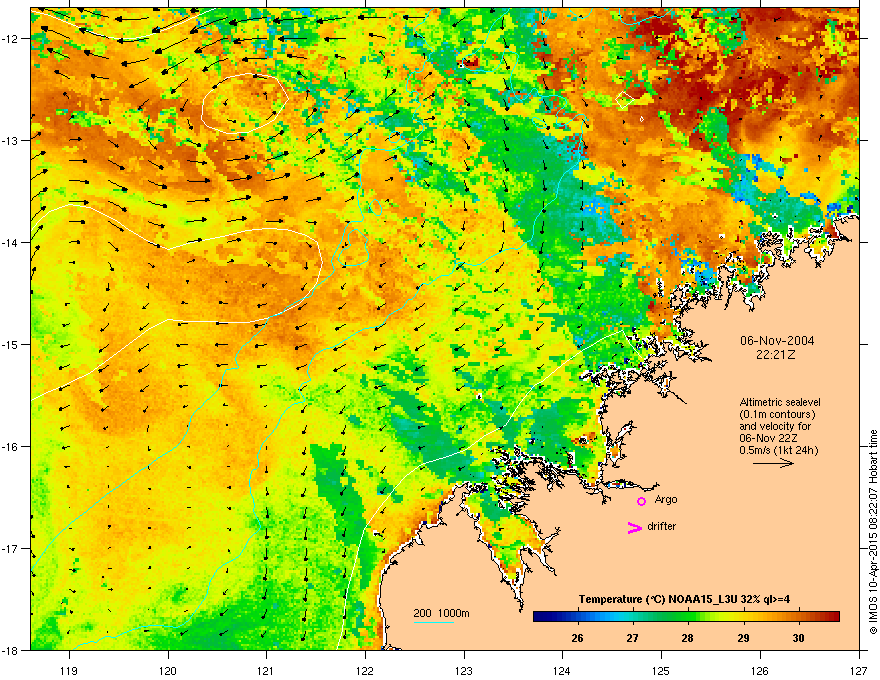Click the longitude 121 axis label
880x680 pixels.
coord(266,670)
